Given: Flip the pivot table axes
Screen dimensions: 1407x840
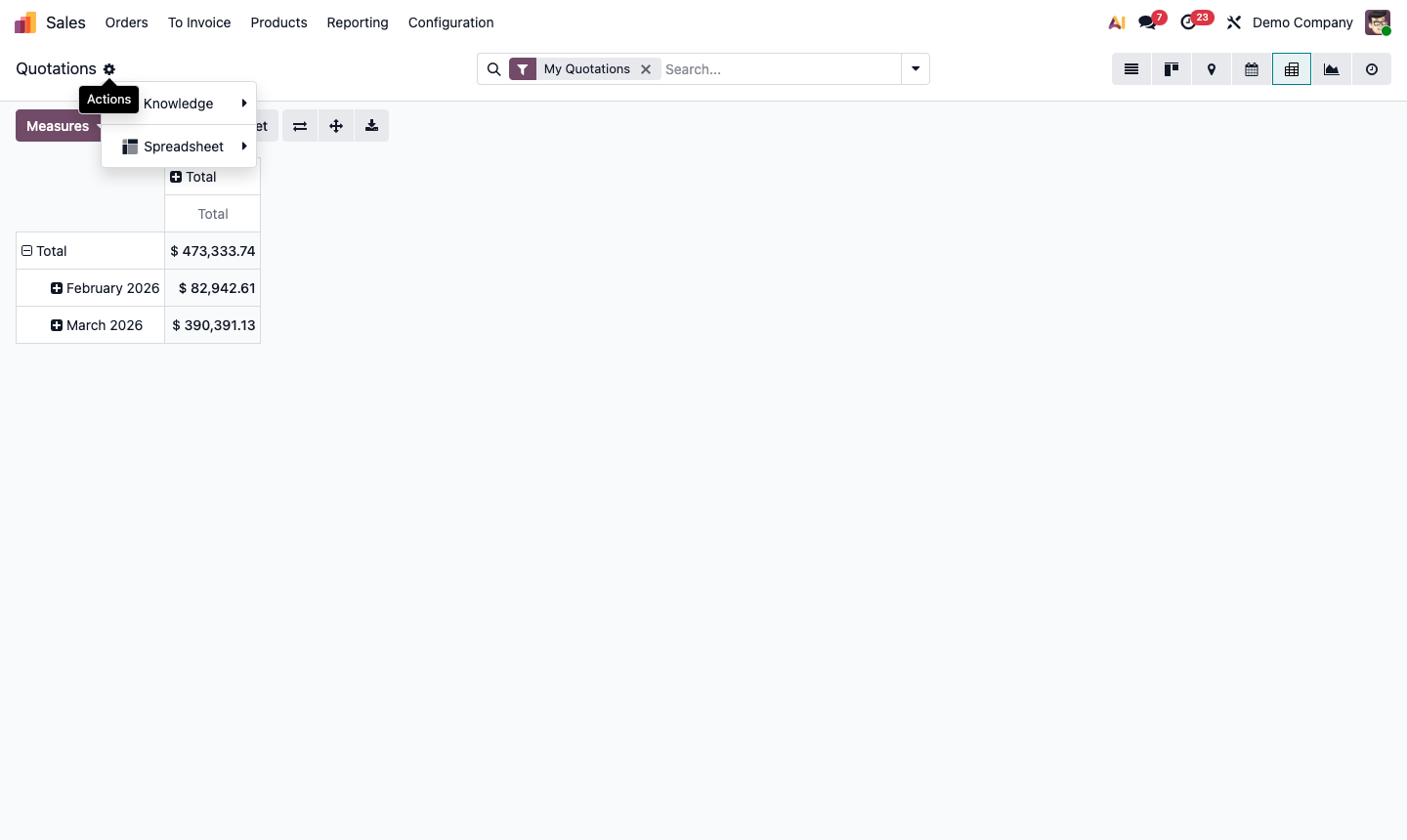Looking at the screenshot, I should (299, 125).
